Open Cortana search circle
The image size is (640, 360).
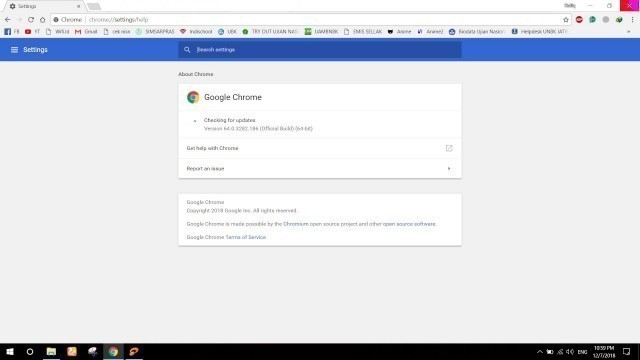pyautogui.click(x=30, y=351)
